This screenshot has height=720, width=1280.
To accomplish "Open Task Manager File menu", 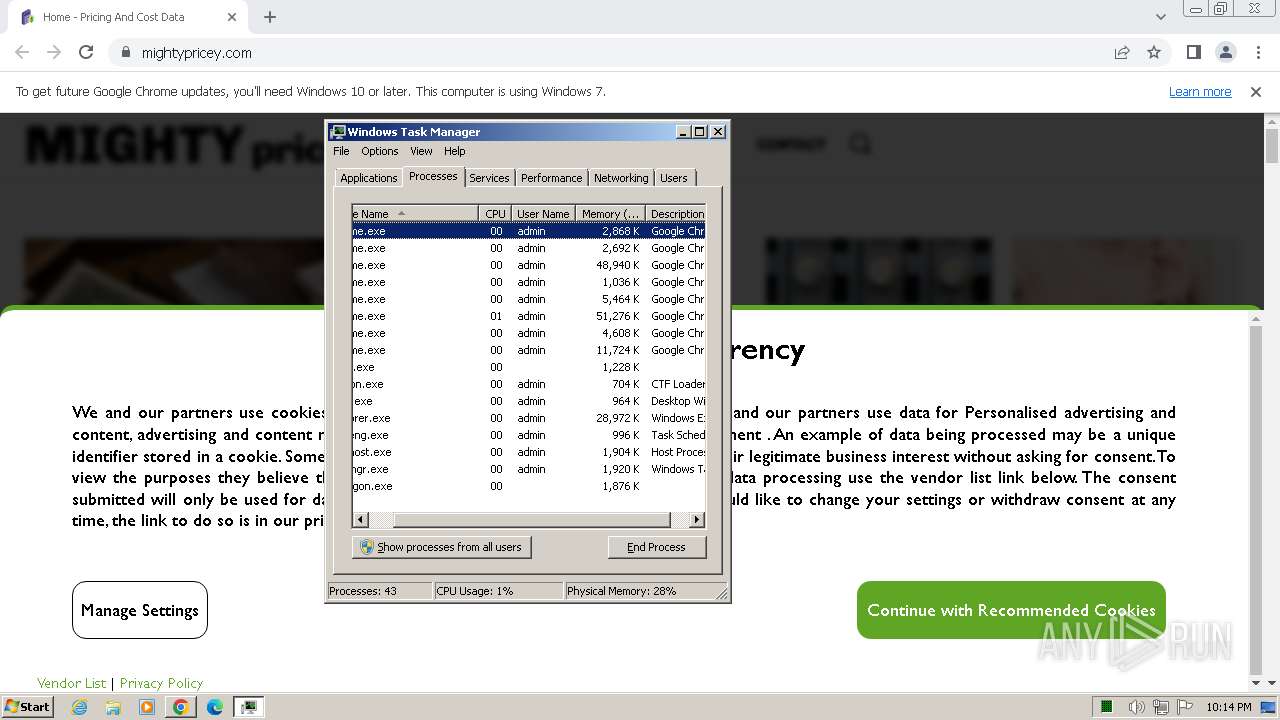I will pyautogui.click(x=341, y=151).
